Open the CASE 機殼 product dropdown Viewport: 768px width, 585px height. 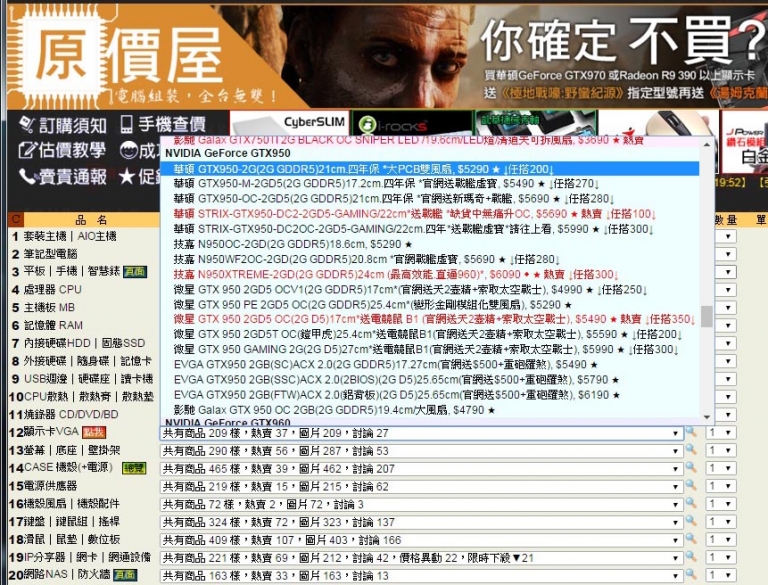click(x=421, y=469)
